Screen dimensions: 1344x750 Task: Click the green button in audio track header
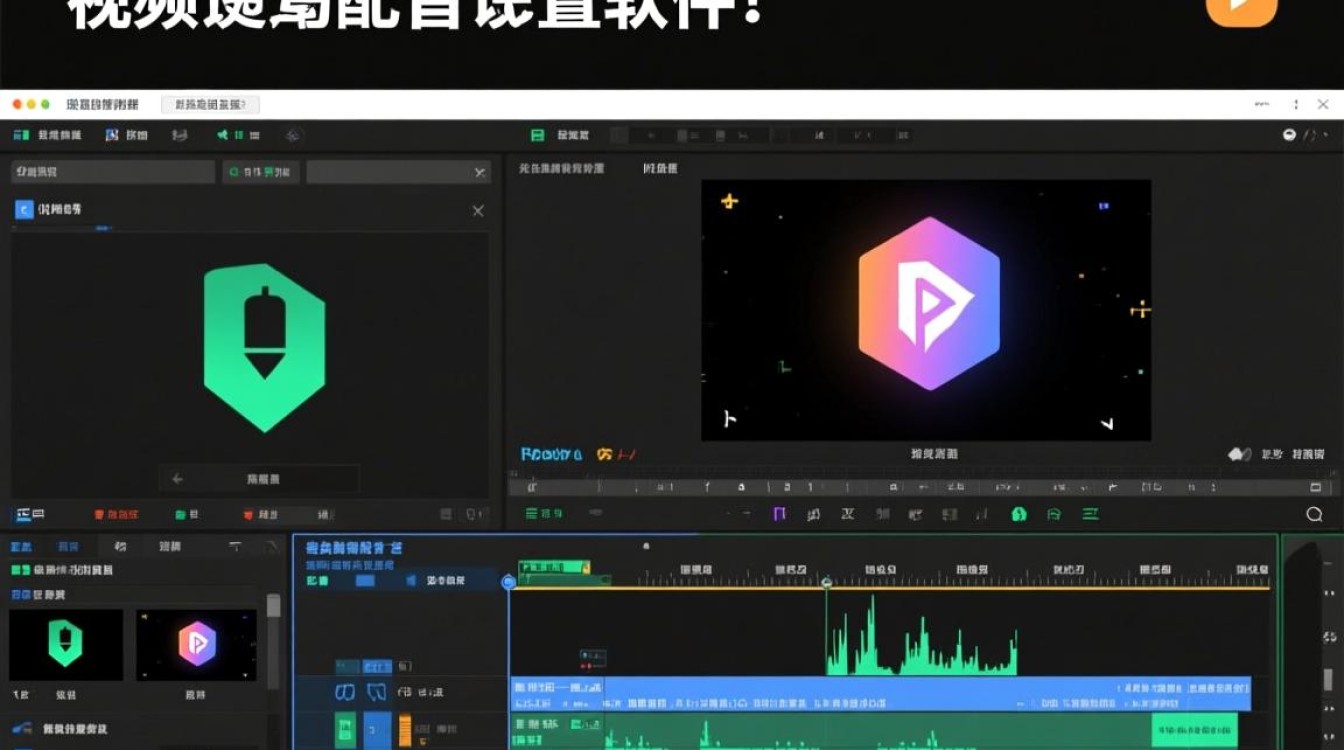click(344, 729)
